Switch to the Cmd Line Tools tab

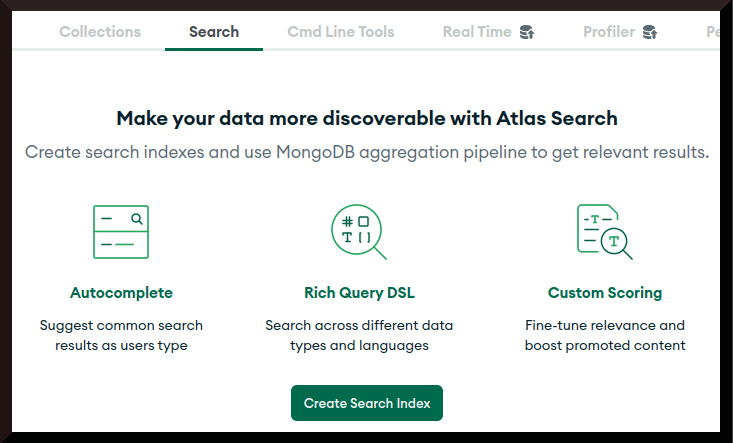click(x=340, y=32)
